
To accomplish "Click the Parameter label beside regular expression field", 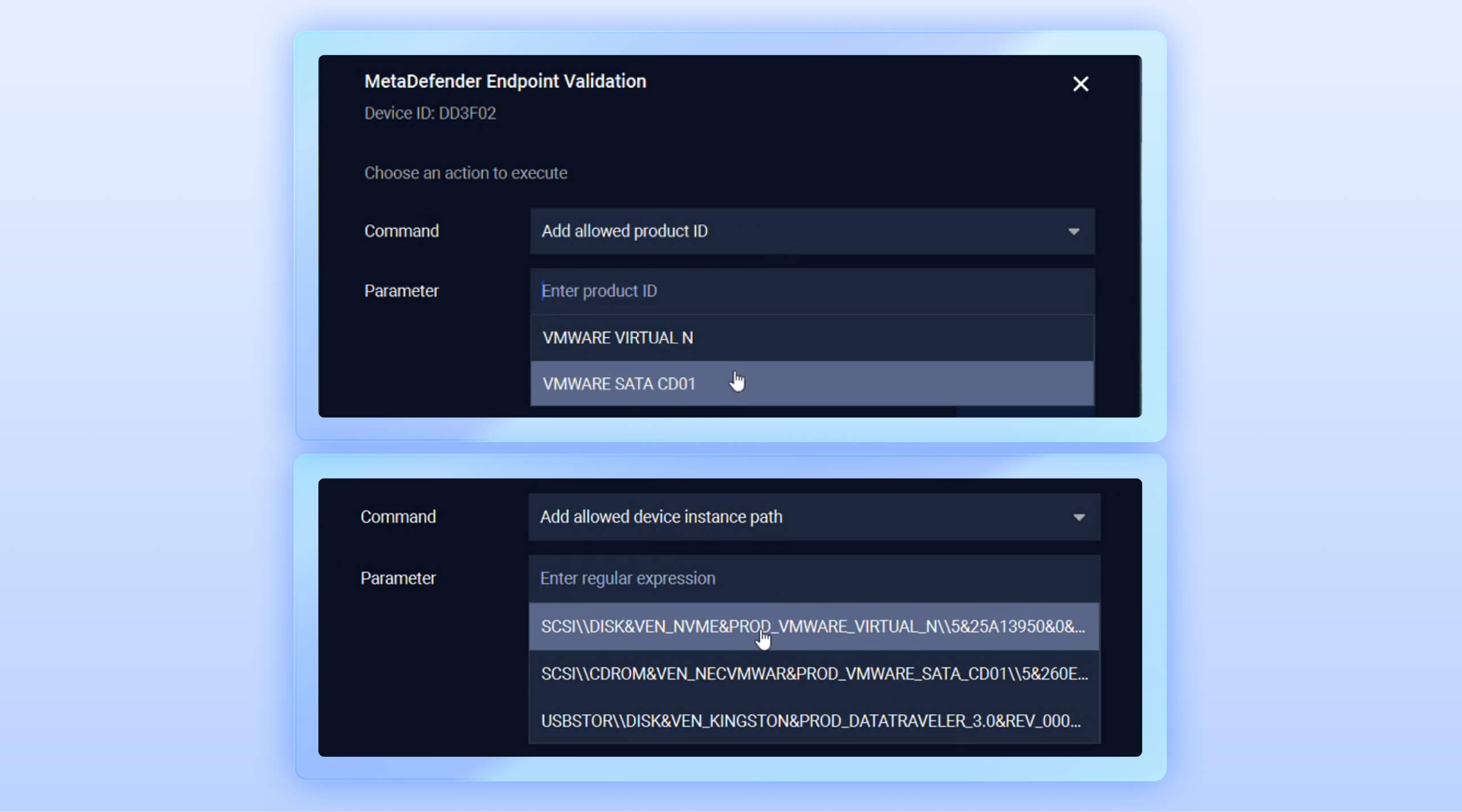I will click(x=398, y=579).
